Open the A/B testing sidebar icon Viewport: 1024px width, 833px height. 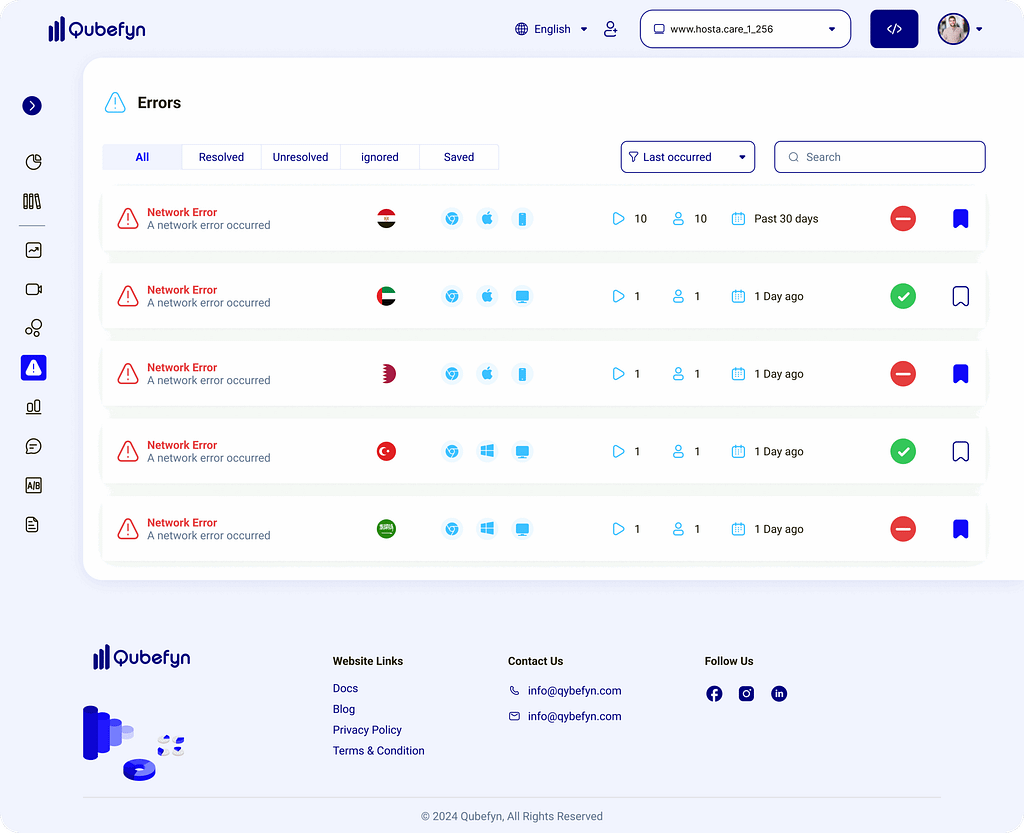pyautogui.click(x=33, y=486)
